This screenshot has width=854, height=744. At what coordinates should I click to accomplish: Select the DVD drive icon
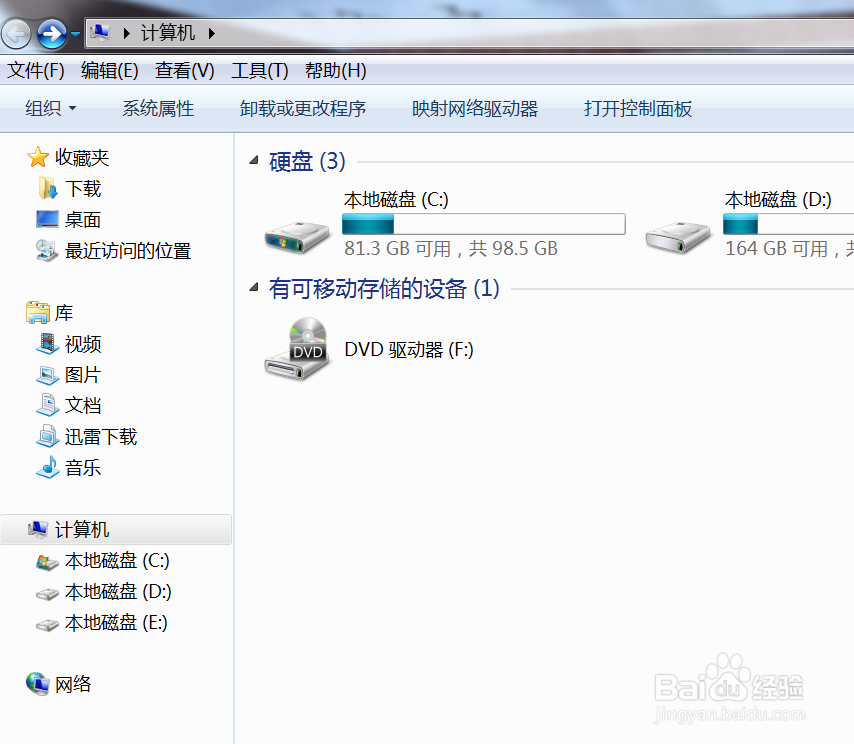[297, 349]
